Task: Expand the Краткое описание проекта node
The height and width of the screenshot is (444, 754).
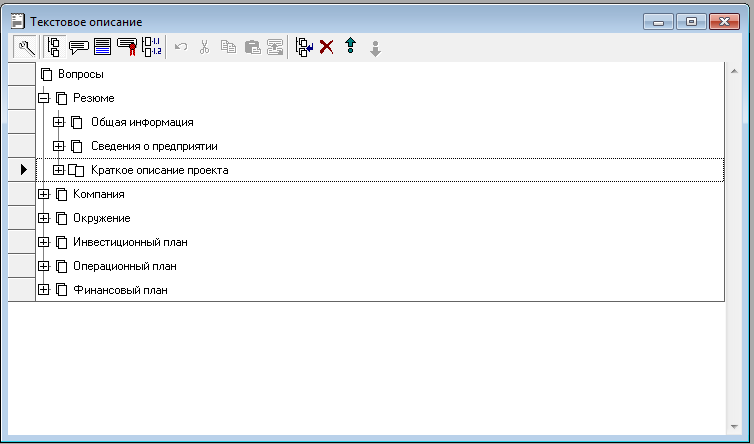Action: (59, 170)
